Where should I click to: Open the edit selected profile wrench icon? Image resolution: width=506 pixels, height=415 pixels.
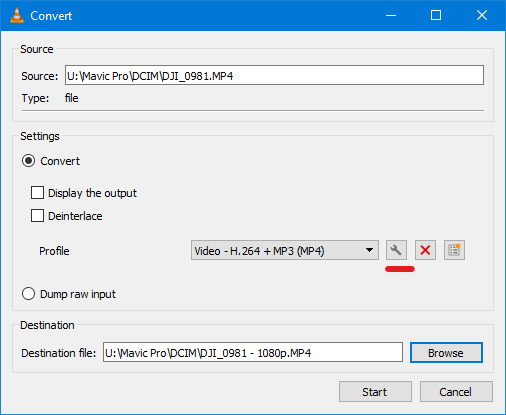[x=396, y=250]
